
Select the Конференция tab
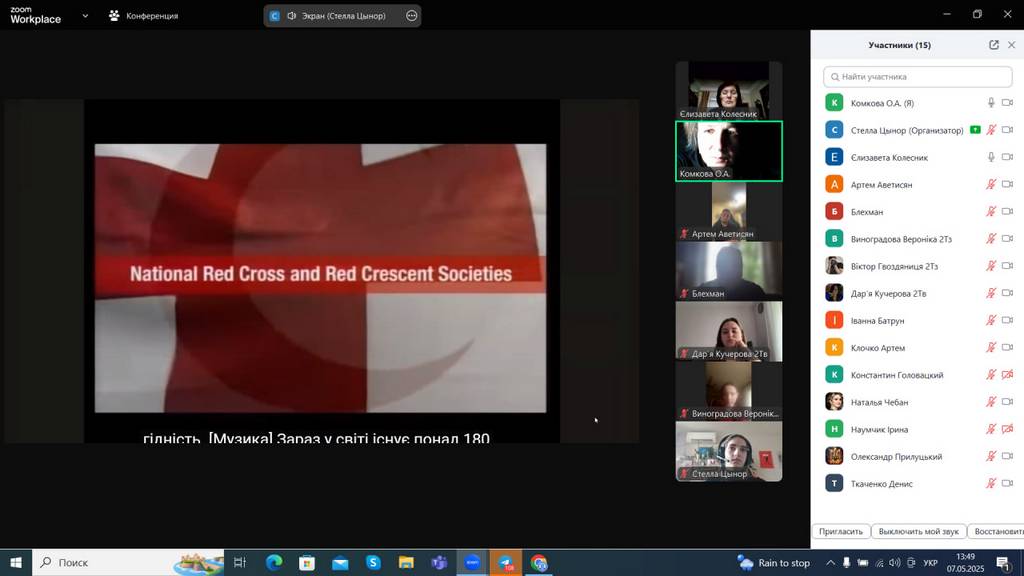click(144, 16)
